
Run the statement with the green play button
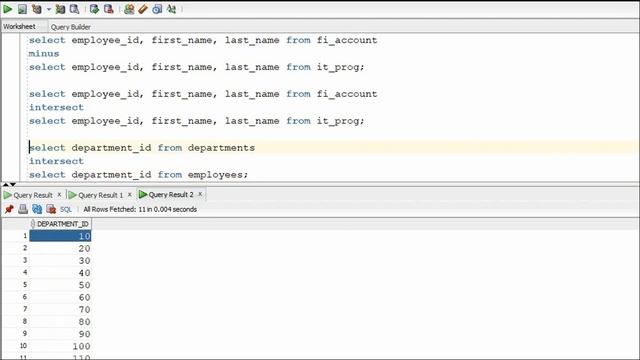point(8,9)
